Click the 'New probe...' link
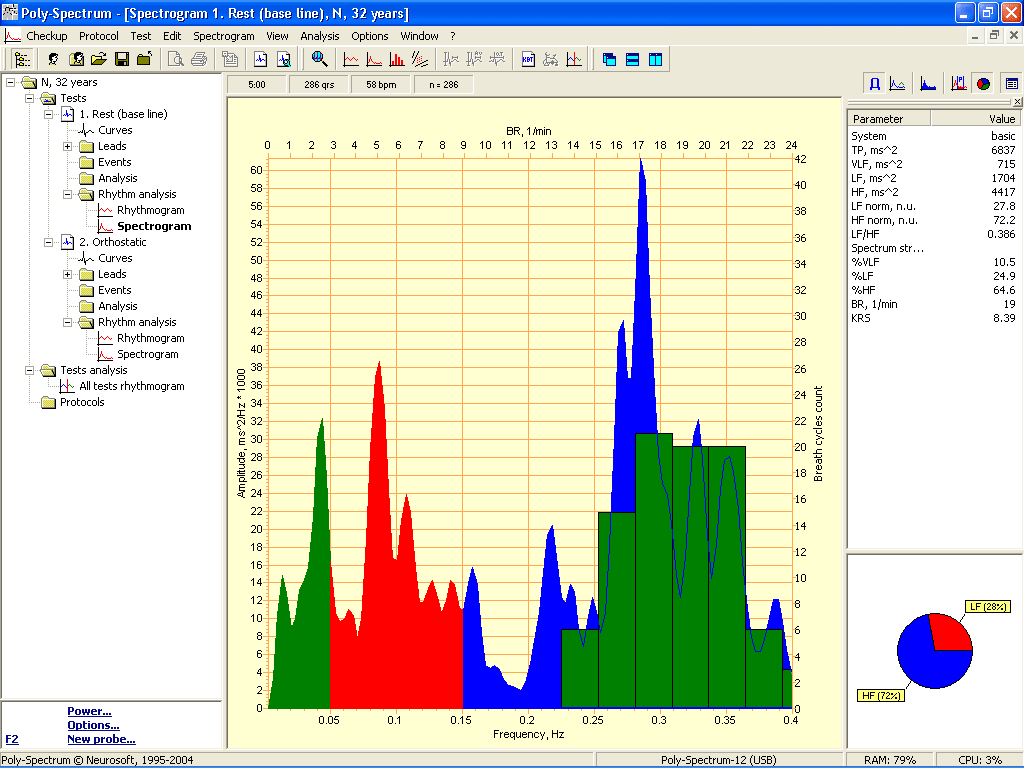 coord(101,739)
